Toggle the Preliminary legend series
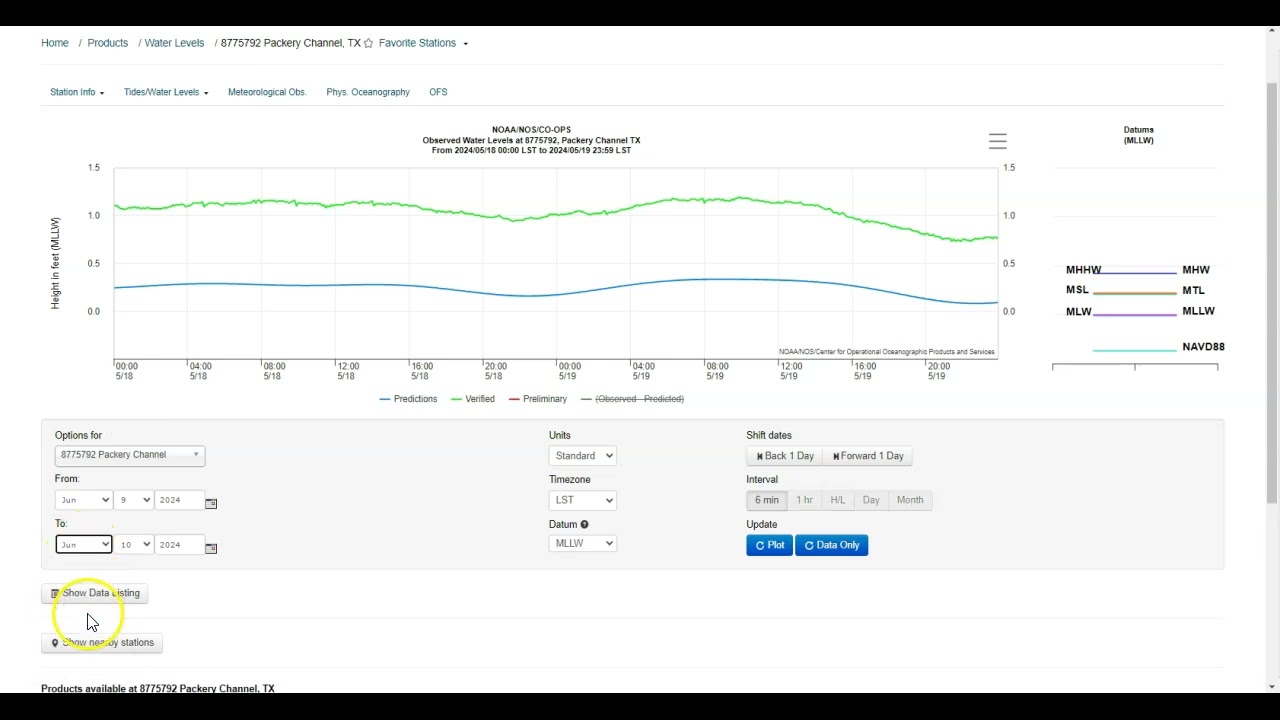This screenshot has height=720, width=1280. (538, 399)
